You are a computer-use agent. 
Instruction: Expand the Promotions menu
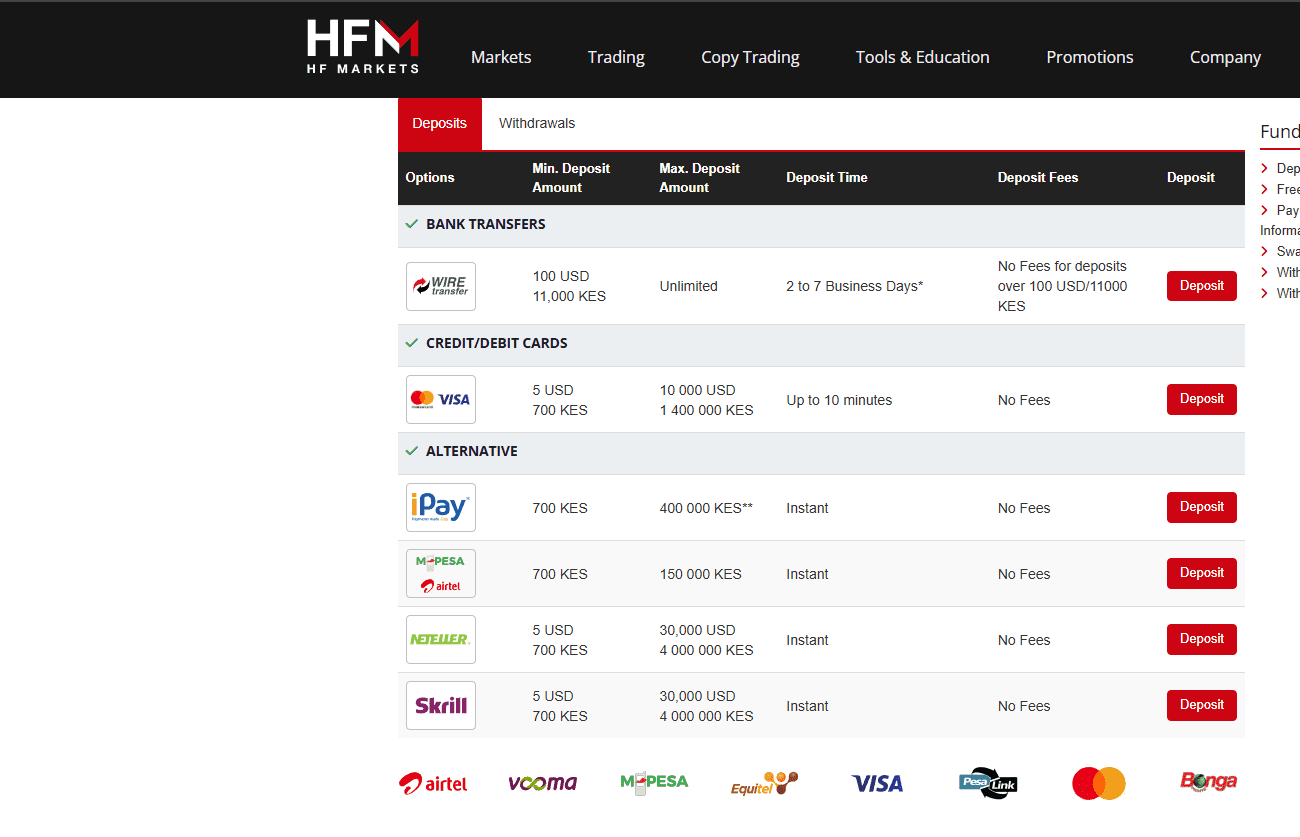[x=1090, y=57]
